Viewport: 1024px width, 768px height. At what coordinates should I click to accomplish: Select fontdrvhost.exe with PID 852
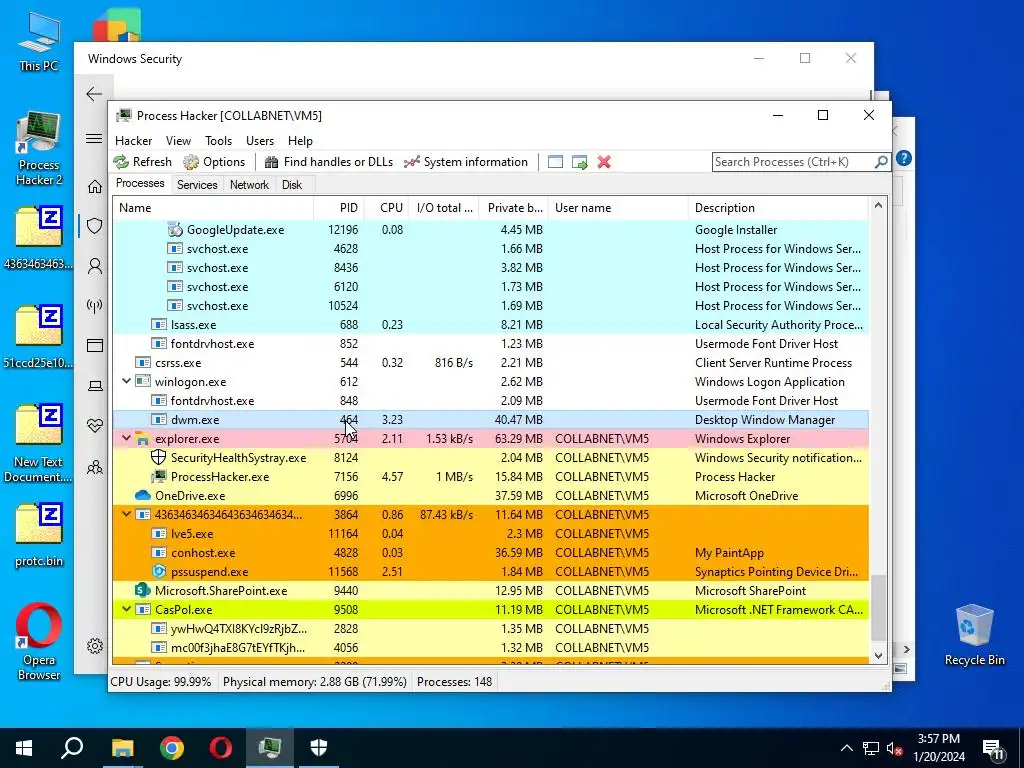pos(490,344)
